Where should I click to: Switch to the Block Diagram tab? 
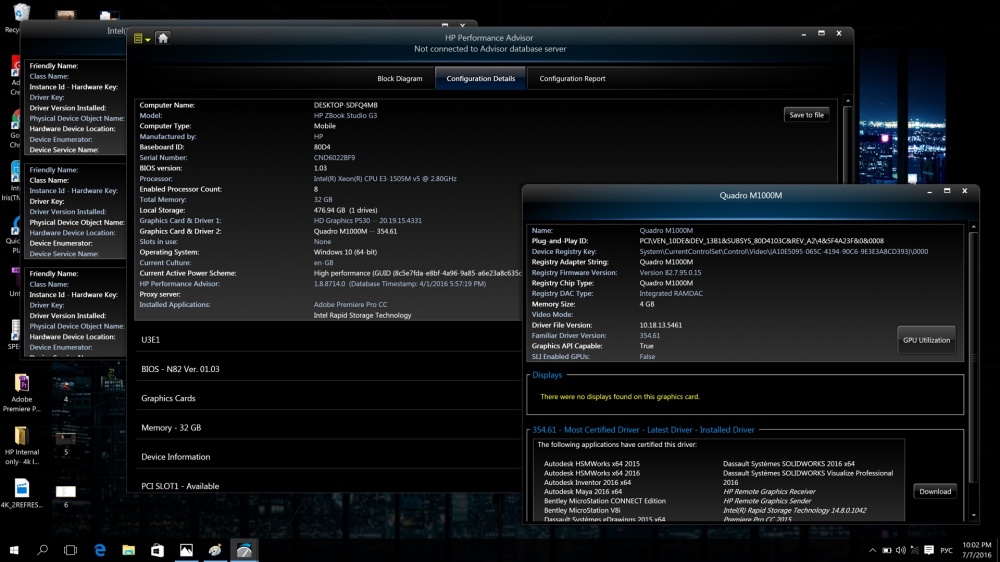pos(399,78)
